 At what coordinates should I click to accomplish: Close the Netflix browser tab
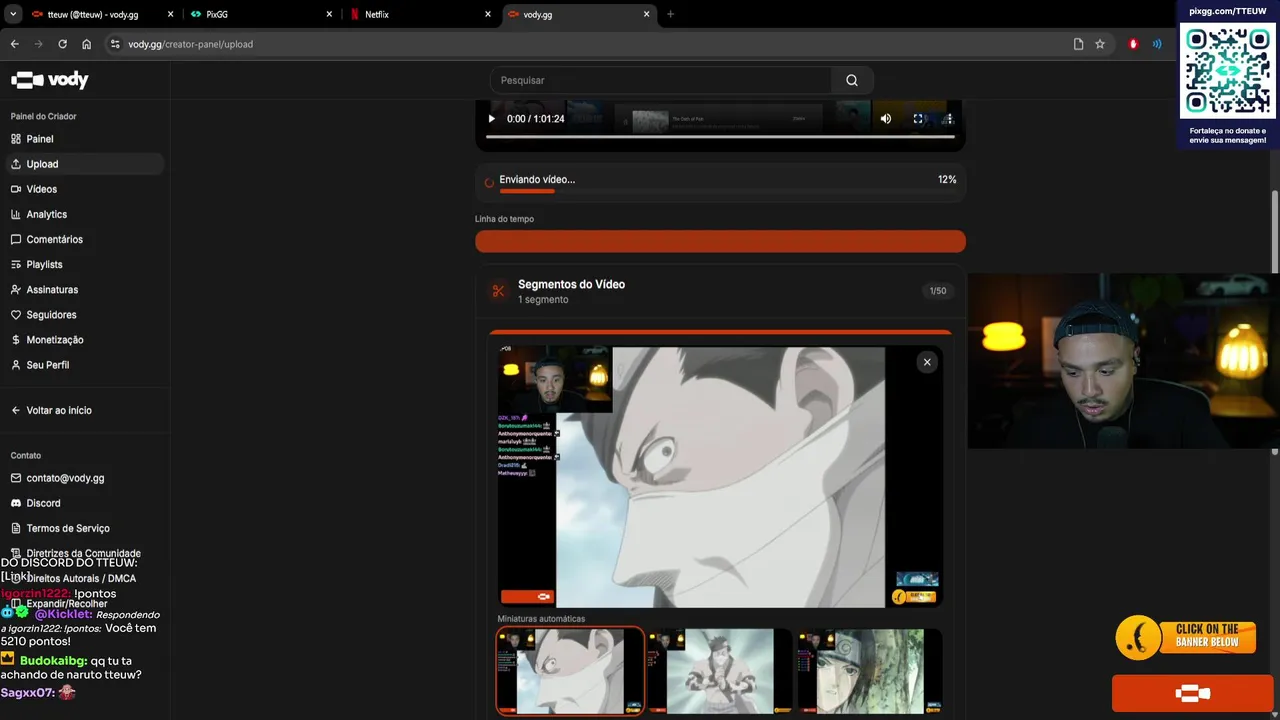[x=488, y=14]
